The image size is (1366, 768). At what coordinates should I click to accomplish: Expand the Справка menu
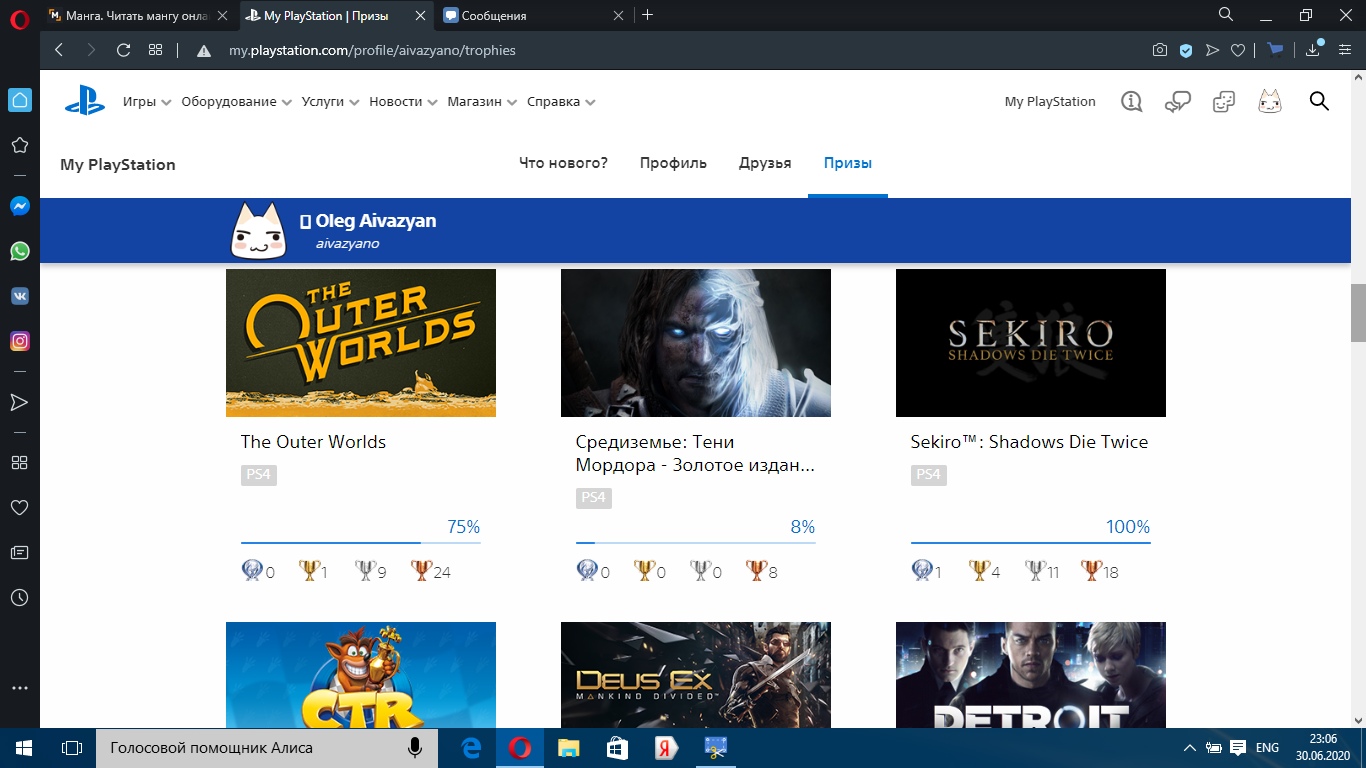[x=561, y=102]
